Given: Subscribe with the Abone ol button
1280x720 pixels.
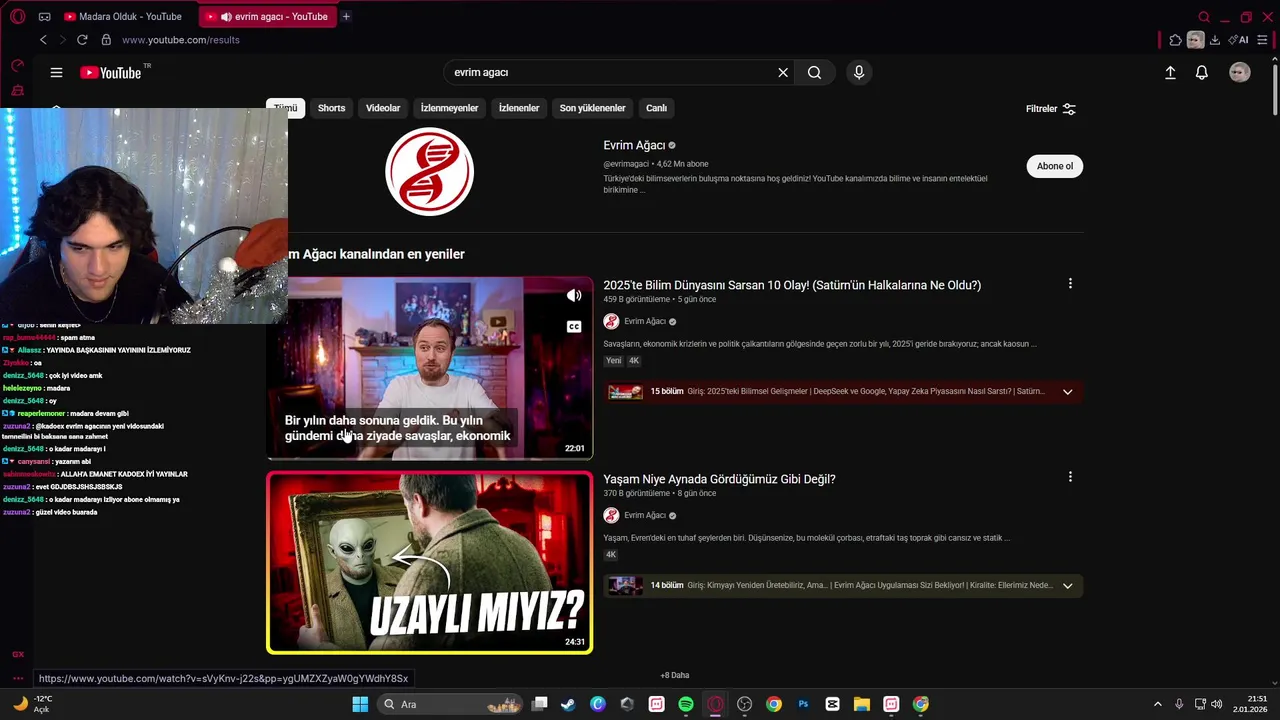Looking at the screenshot, I should pos(1054,166).
